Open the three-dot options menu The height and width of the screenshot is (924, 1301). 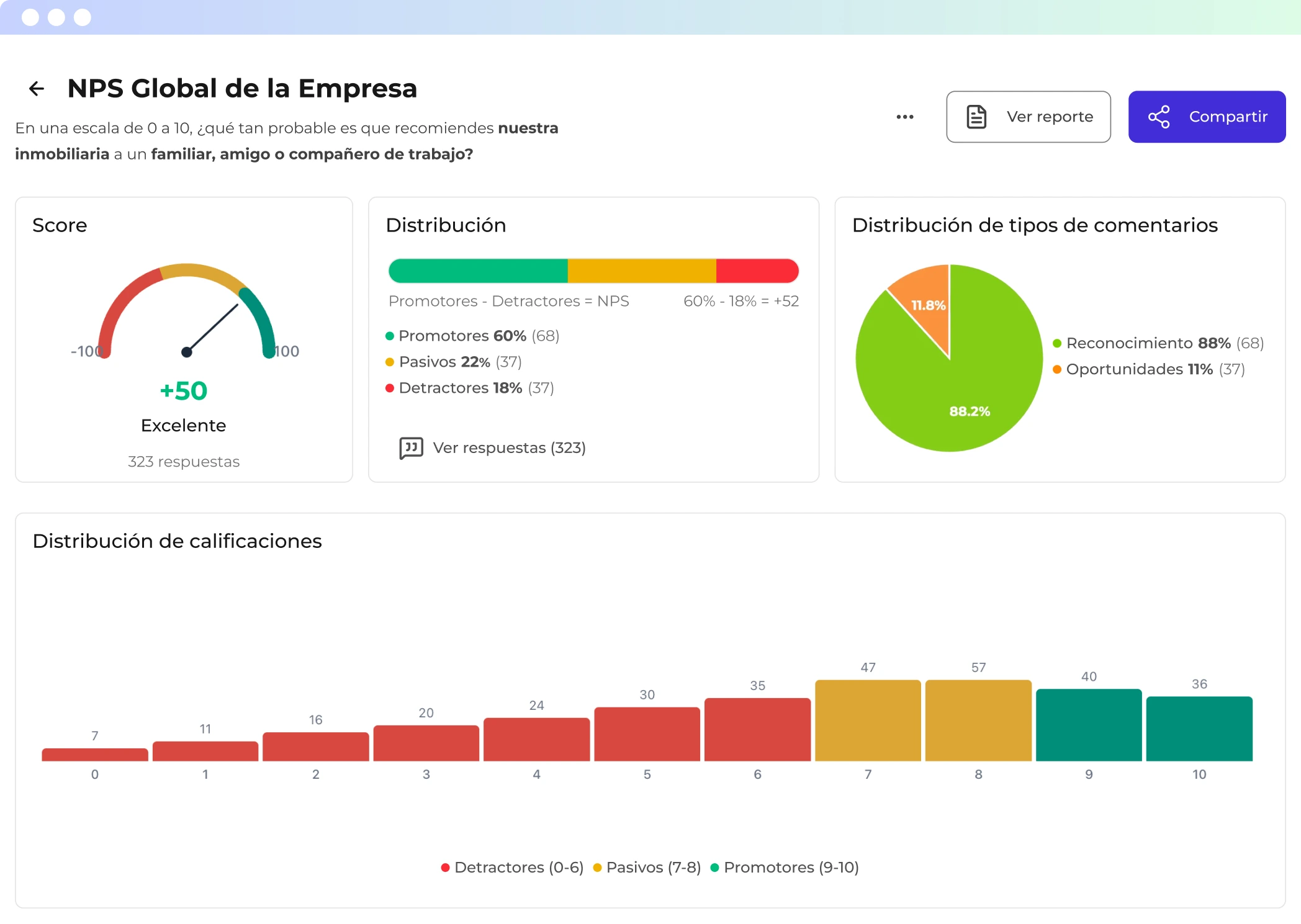tap(905, 117)
